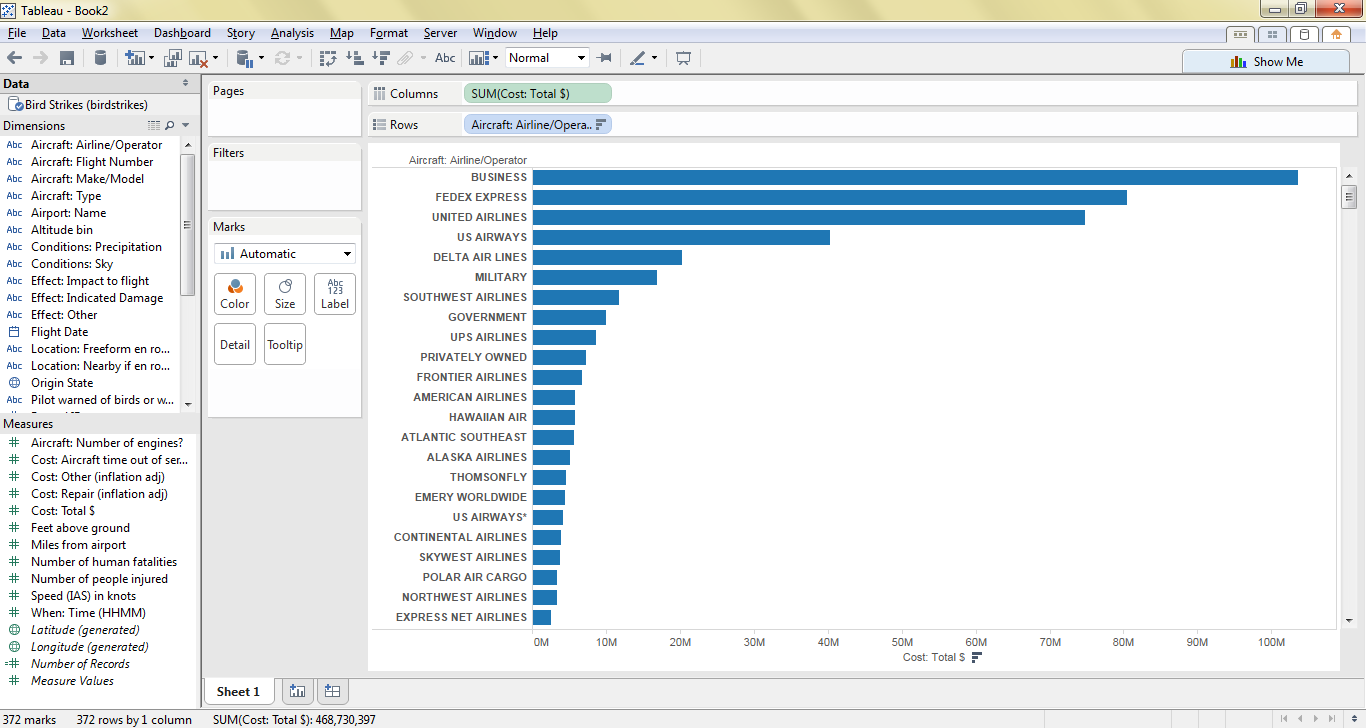
Task: Click the Connect to Data cylinder icon
Action: coord(100,58)
